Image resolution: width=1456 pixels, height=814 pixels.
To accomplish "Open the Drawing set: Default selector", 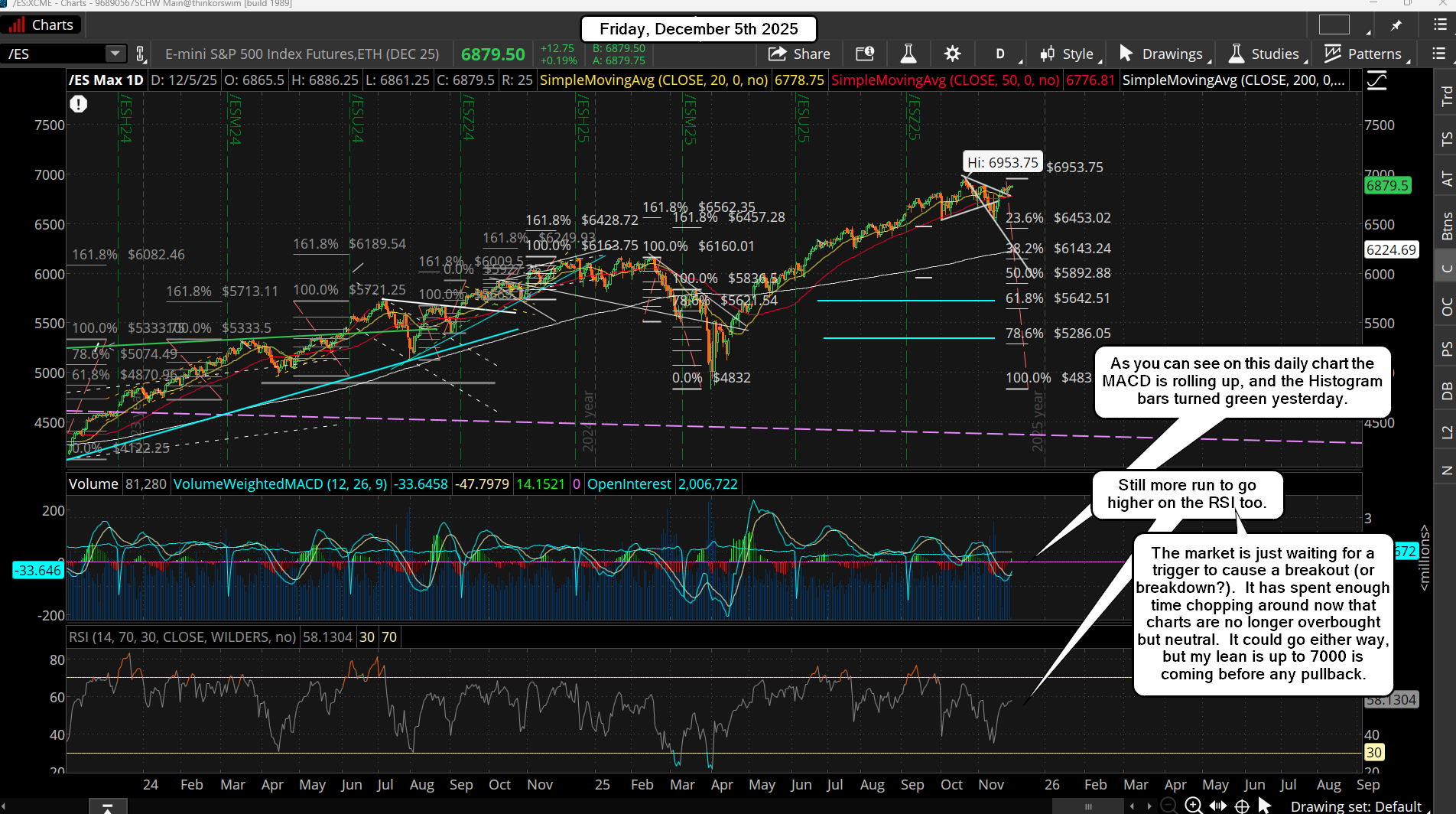I will pos(1355,806).
